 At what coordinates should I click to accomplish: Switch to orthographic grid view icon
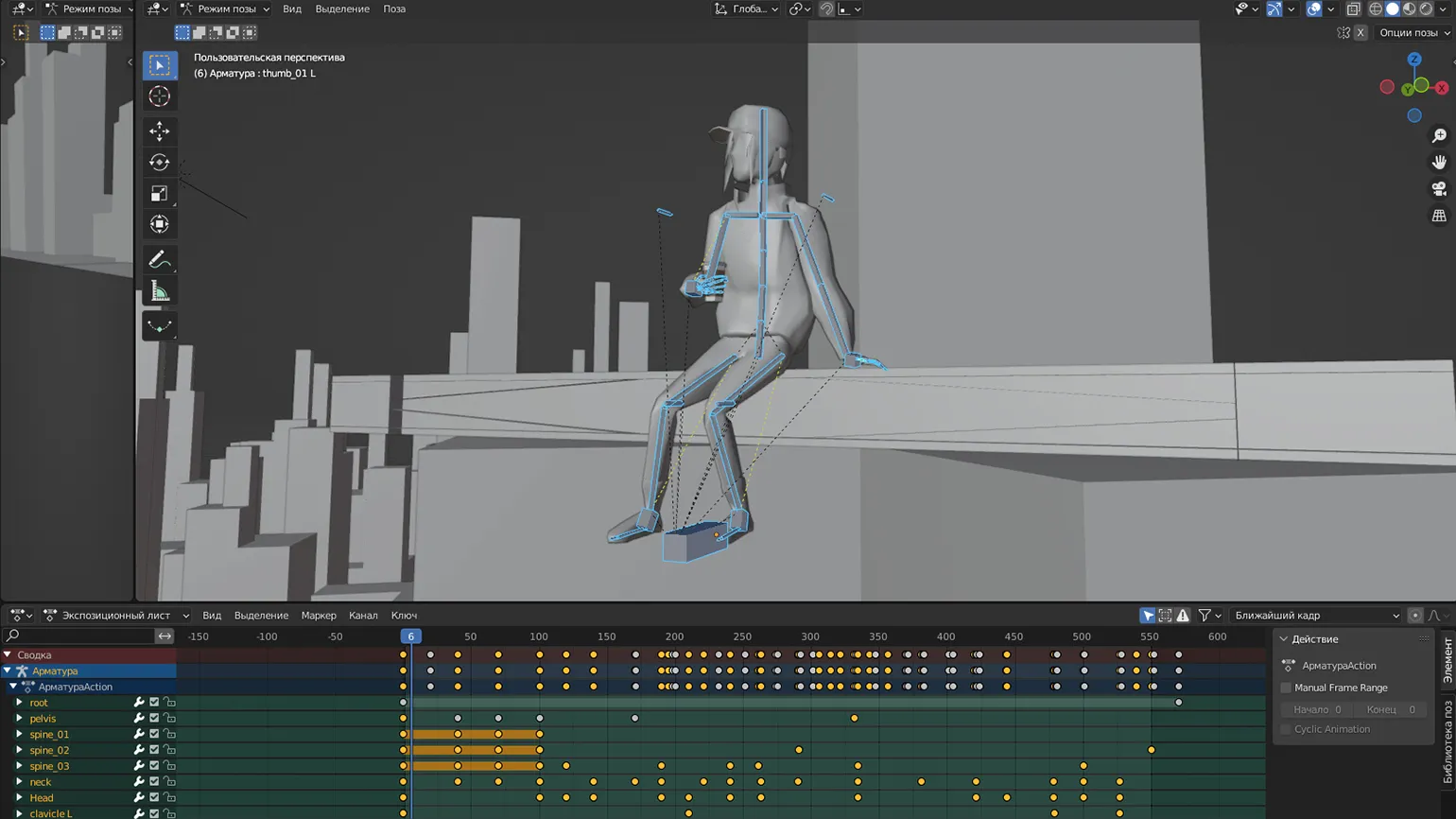tap(1439, 217)
